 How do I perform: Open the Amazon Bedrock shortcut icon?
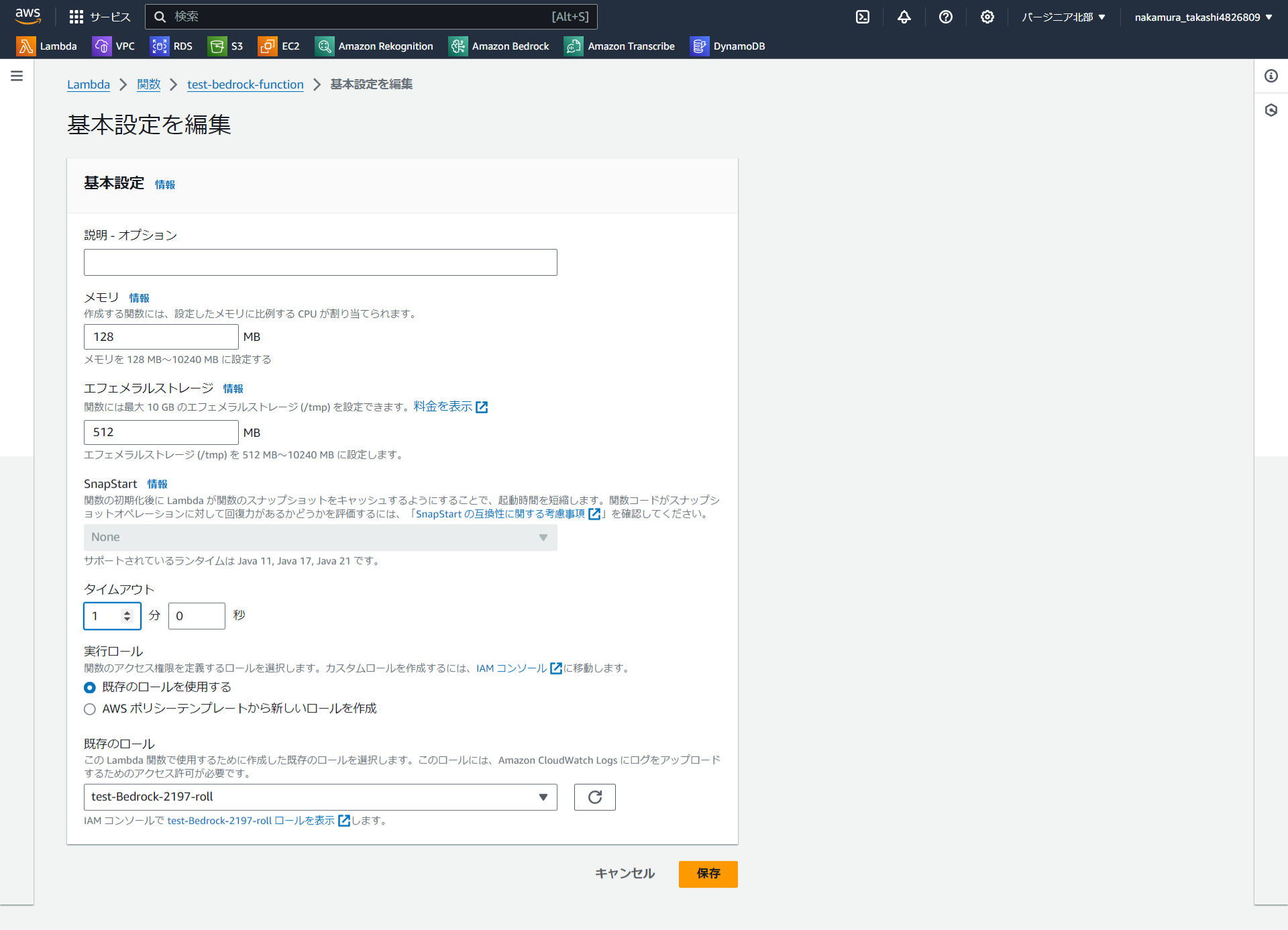point(458,46)
